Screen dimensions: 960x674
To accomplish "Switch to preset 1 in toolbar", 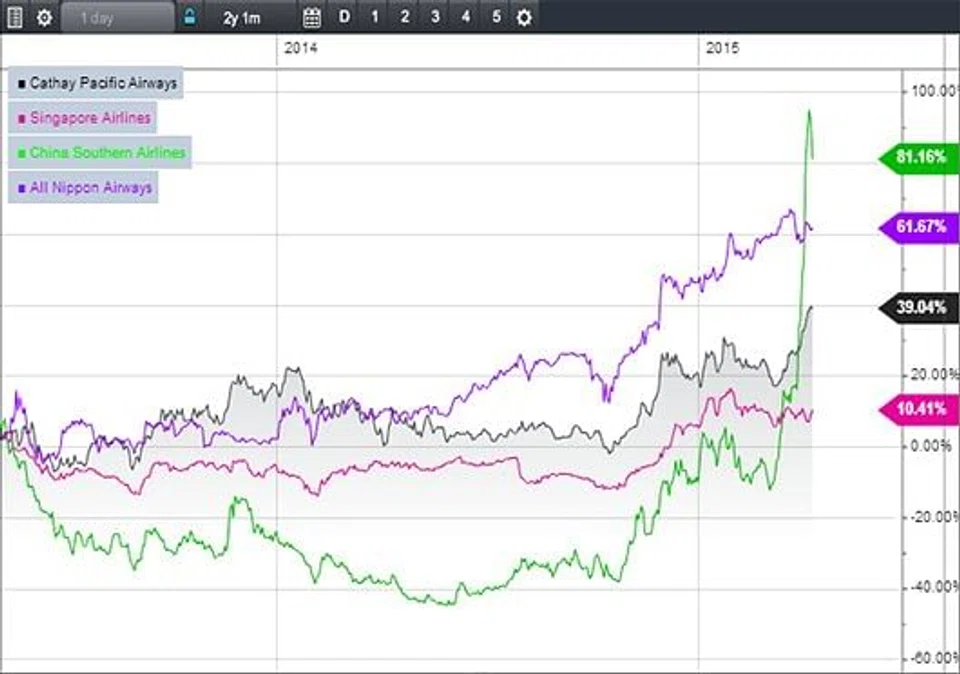I will click(375, 18).
